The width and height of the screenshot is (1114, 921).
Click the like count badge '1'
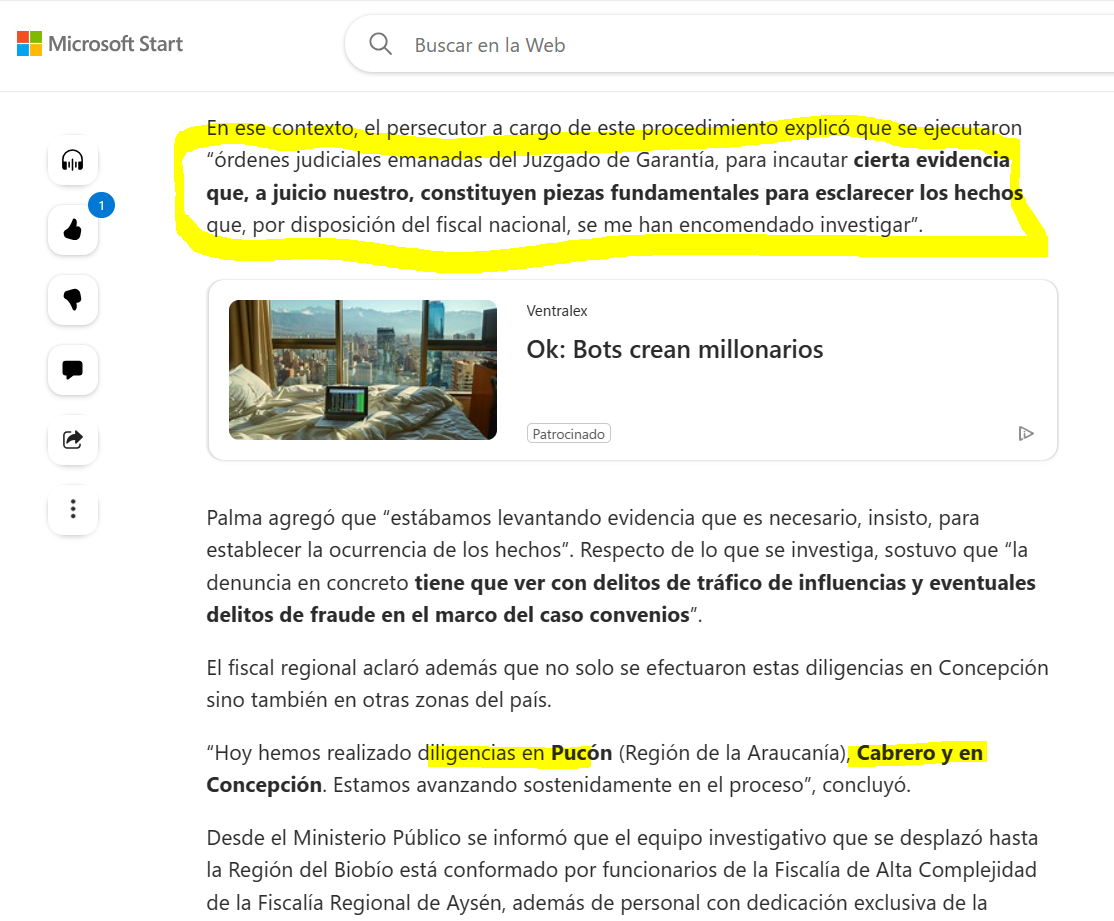102,205
